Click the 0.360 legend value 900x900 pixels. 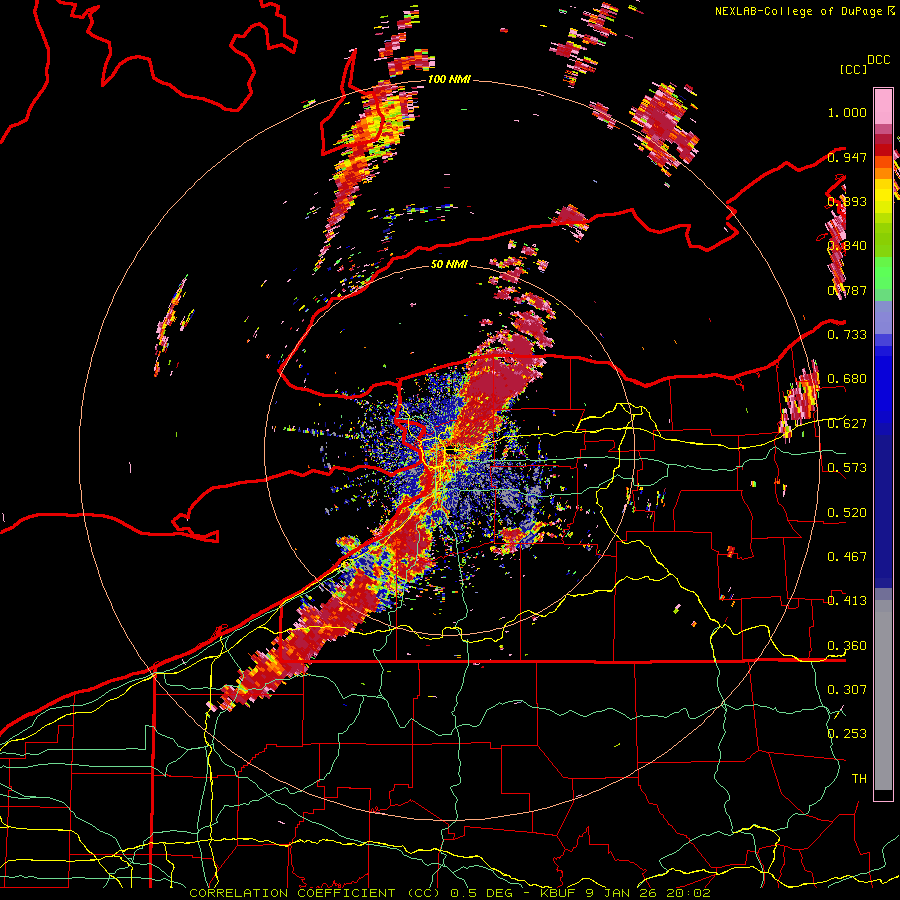[x=847, y=646]
